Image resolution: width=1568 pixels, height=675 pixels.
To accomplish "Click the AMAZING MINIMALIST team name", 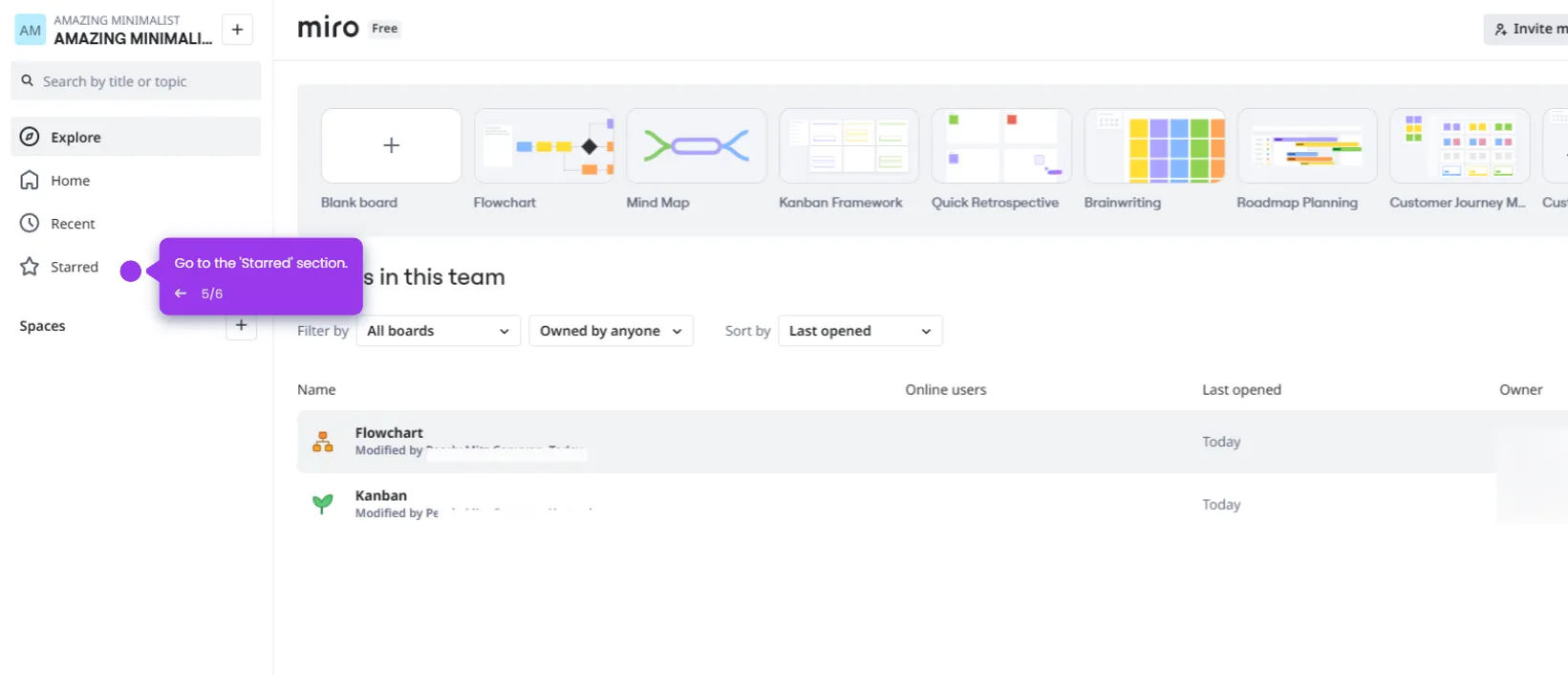I will 133,38.
